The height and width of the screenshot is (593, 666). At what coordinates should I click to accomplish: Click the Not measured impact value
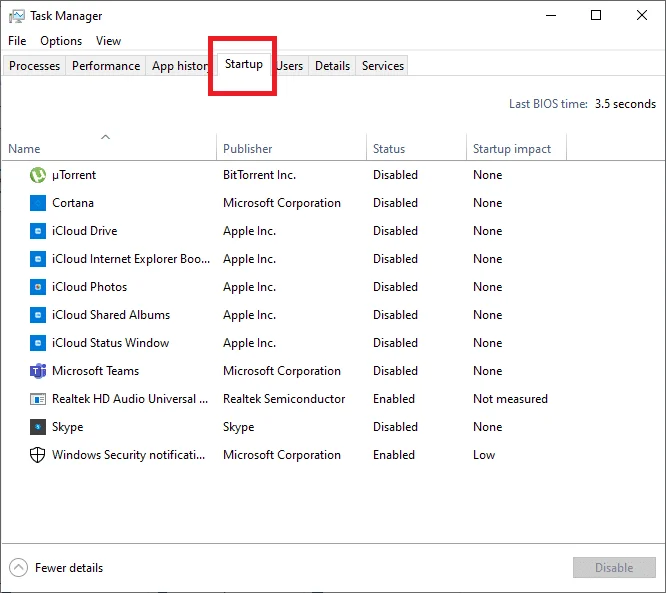click(511, 399)
